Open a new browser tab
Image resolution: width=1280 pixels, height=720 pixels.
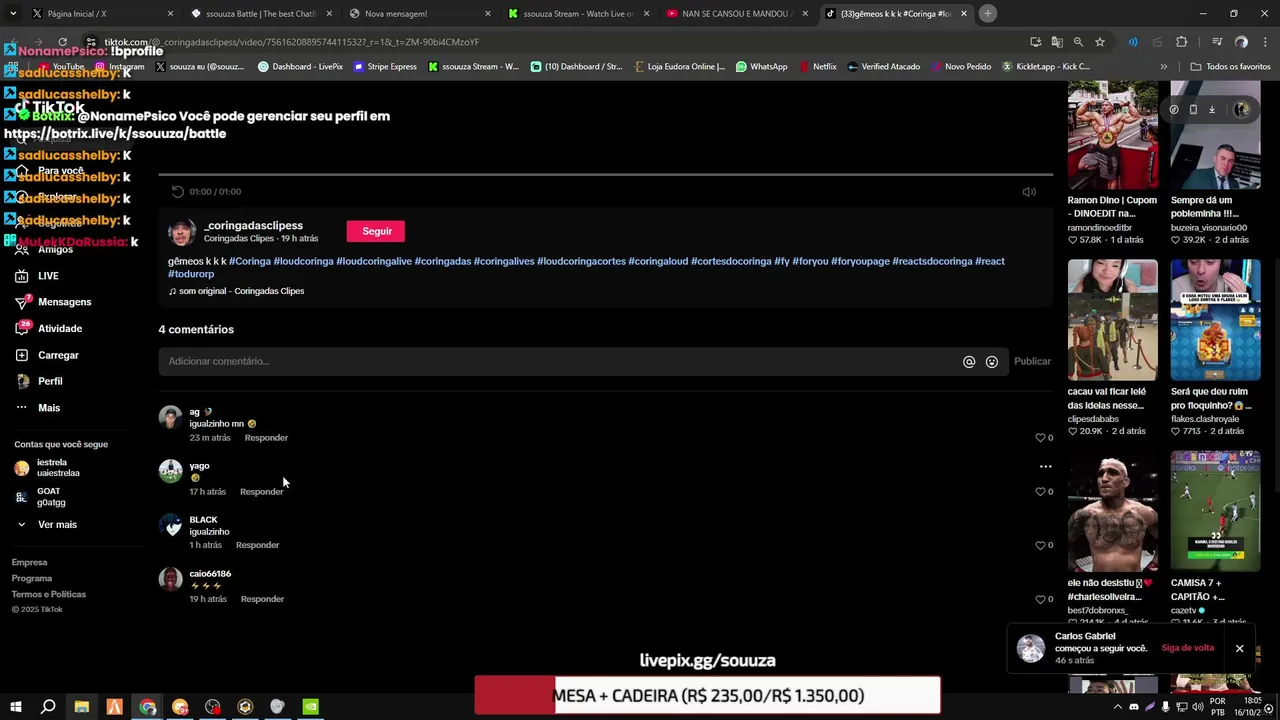pyautogui.click(x=987, y=13)
